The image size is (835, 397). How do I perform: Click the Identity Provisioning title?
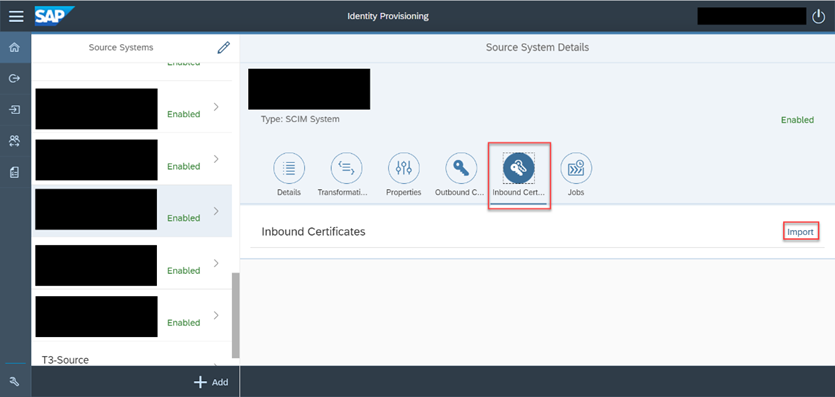[388, 16]
